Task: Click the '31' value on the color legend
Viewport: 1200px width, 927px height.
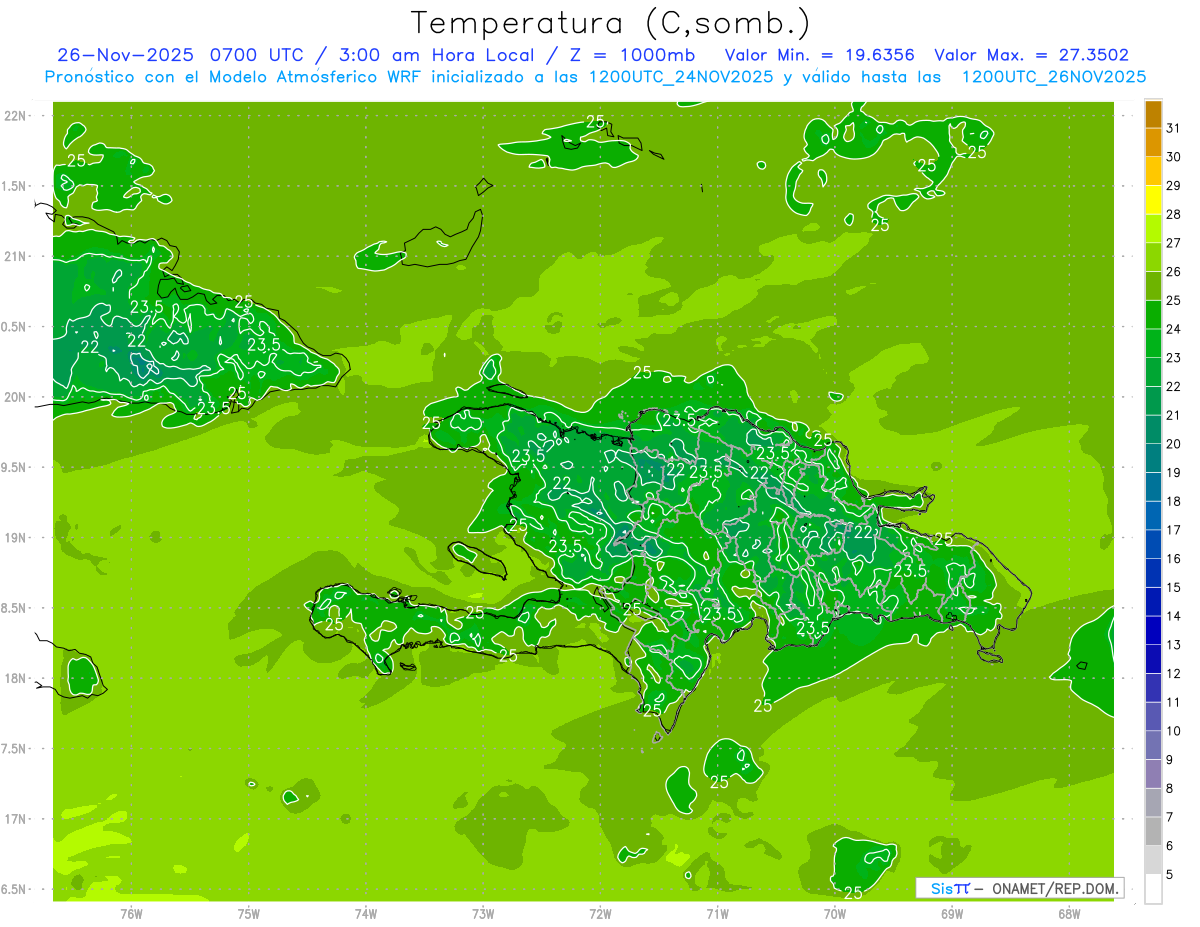Action: pos(1174,128)
